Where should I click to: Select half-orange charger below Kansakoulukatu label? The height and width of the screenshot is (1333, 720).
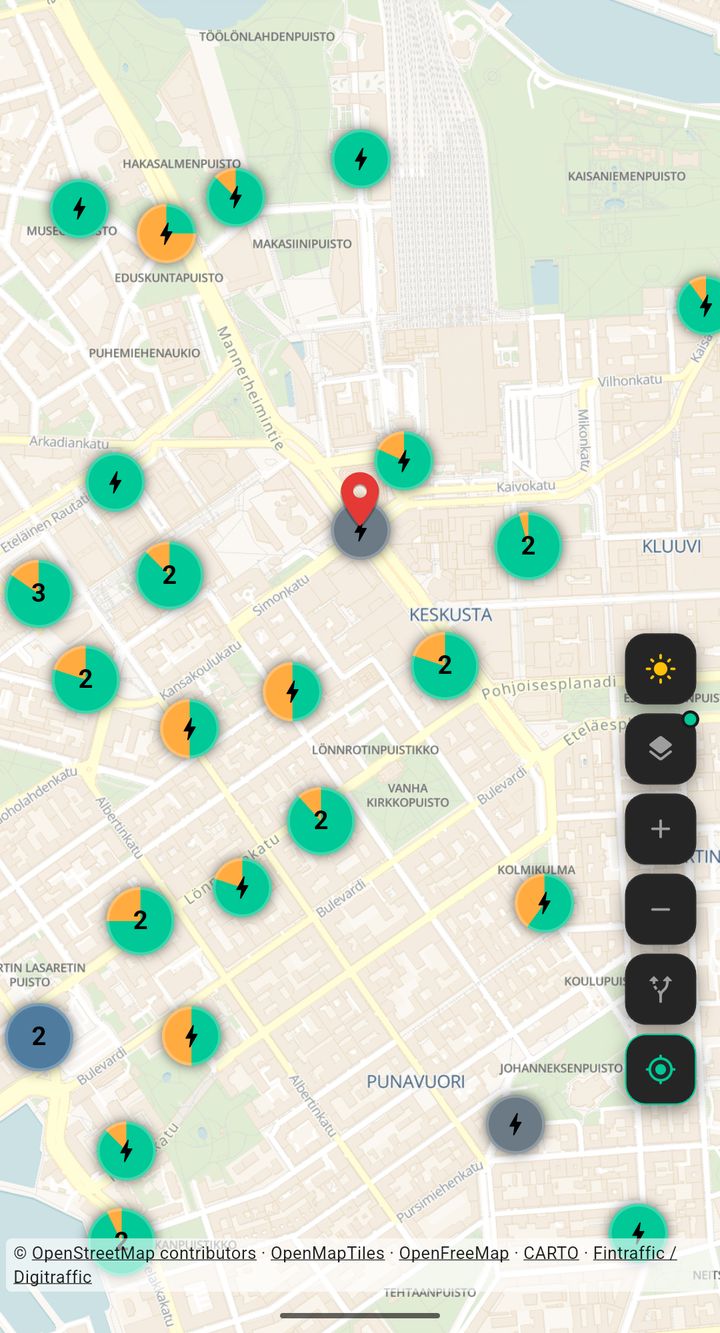click(x=189, y=728)
